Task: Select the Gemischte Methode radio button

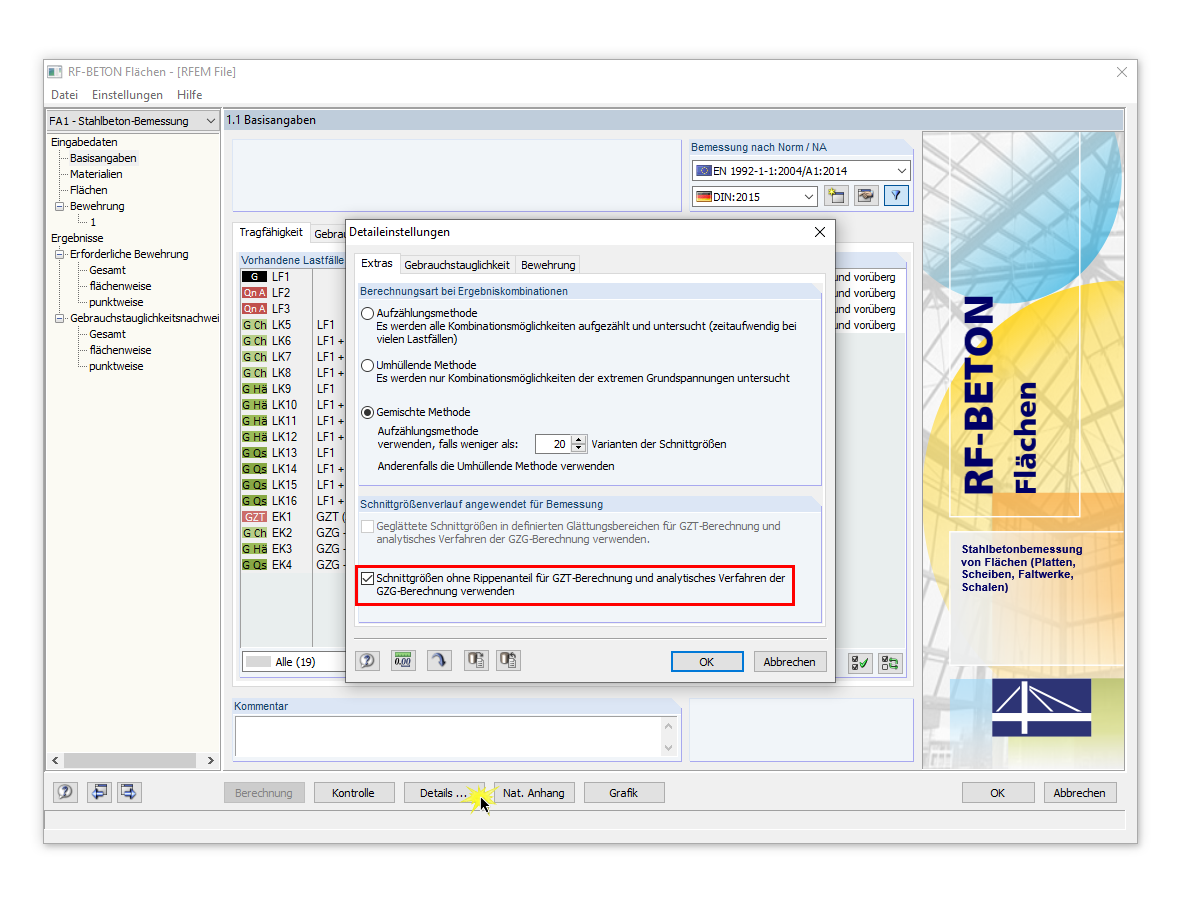Action: pos(367,412)
